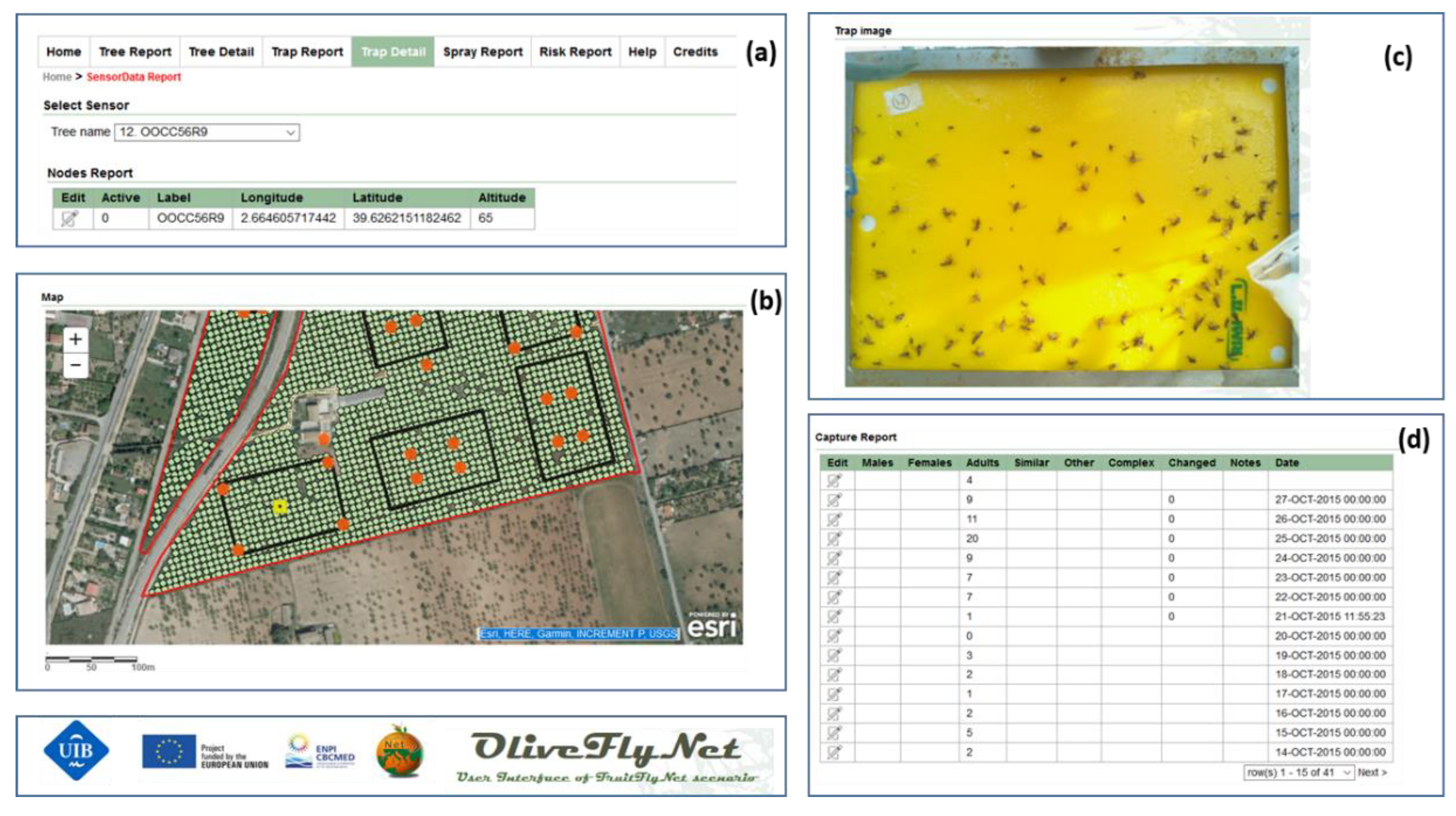Open the Trap Report tab
Viewport: 1456px width, 816px height.
pyautogui.click(x=307, y=52)
